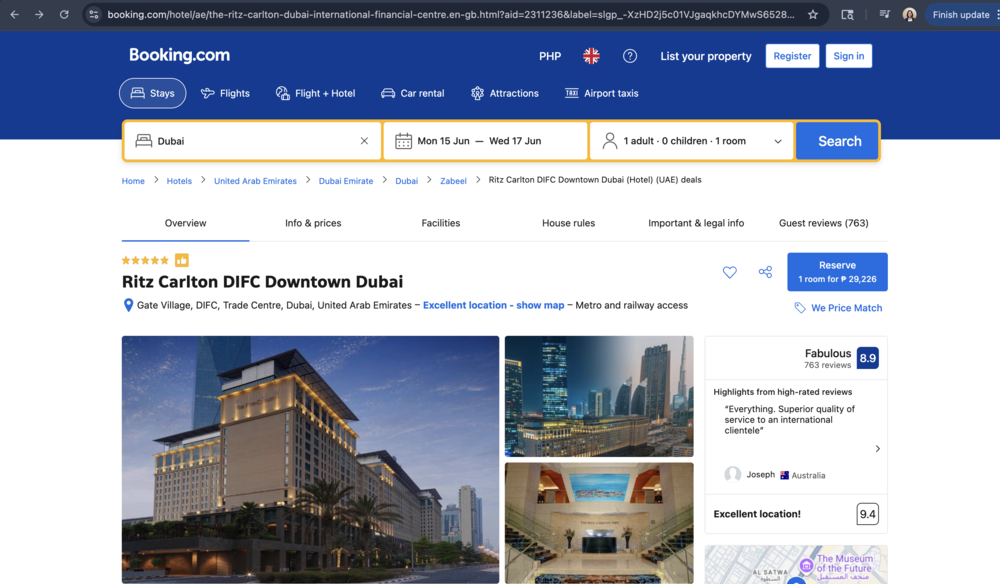The height and width of the screenshot is (584, 1000).
Task: Select the Stays tab
Action: 152,93
